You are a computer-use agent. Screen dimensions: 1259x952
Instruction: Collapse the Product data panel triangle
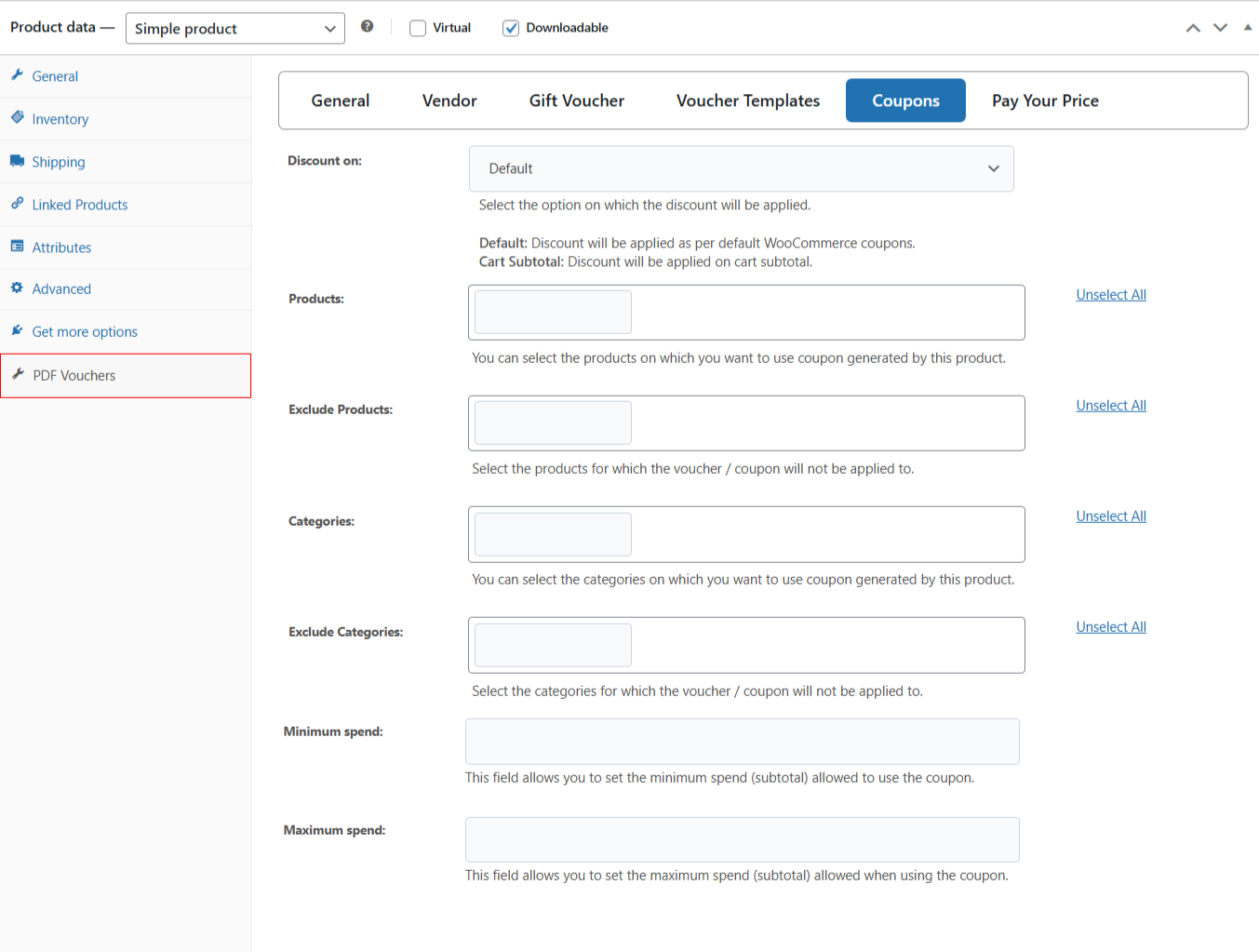1248,27
